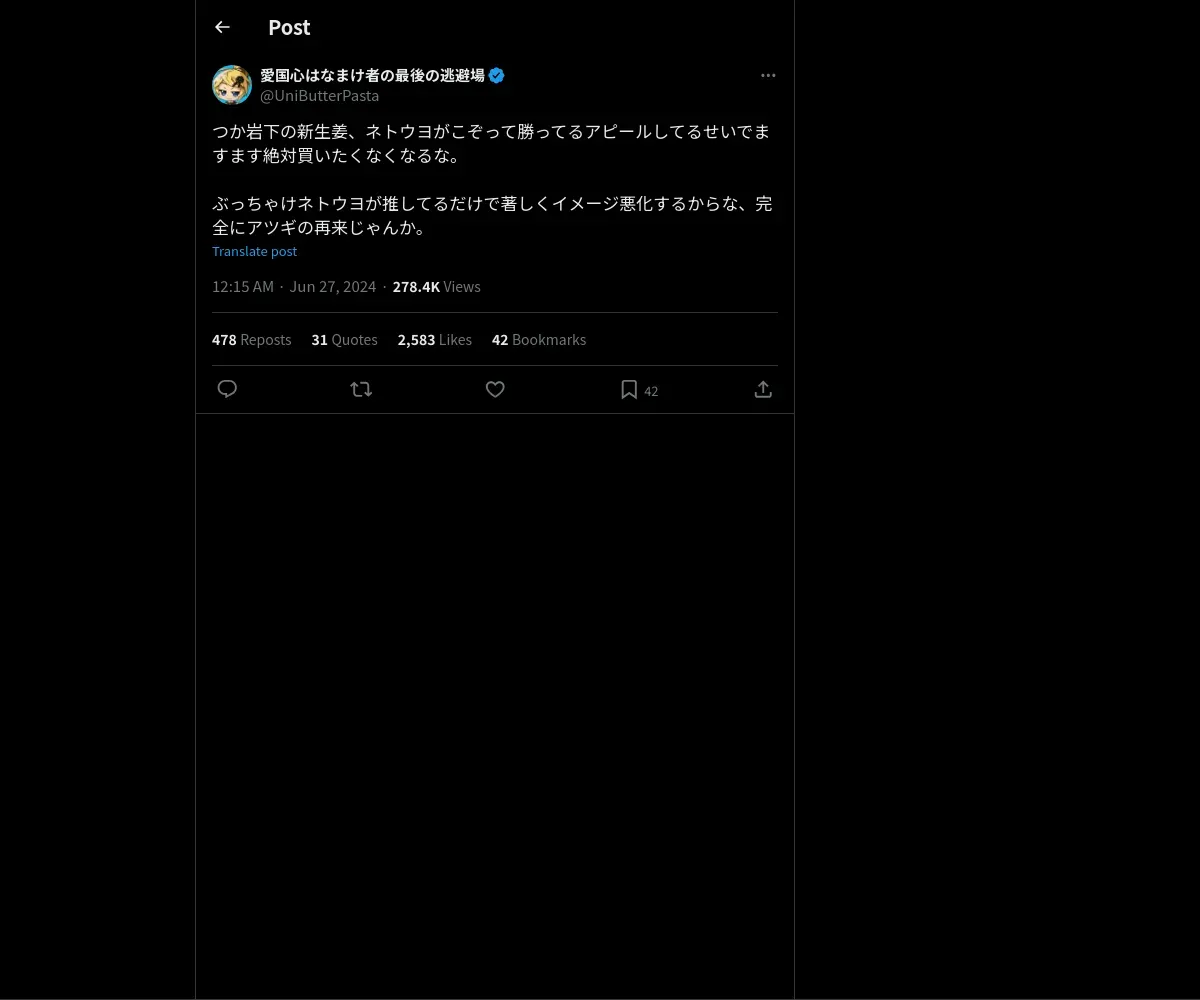Screen dimensions: 1200x1000
Task: Click Translate post link
Action: (254, 251)
